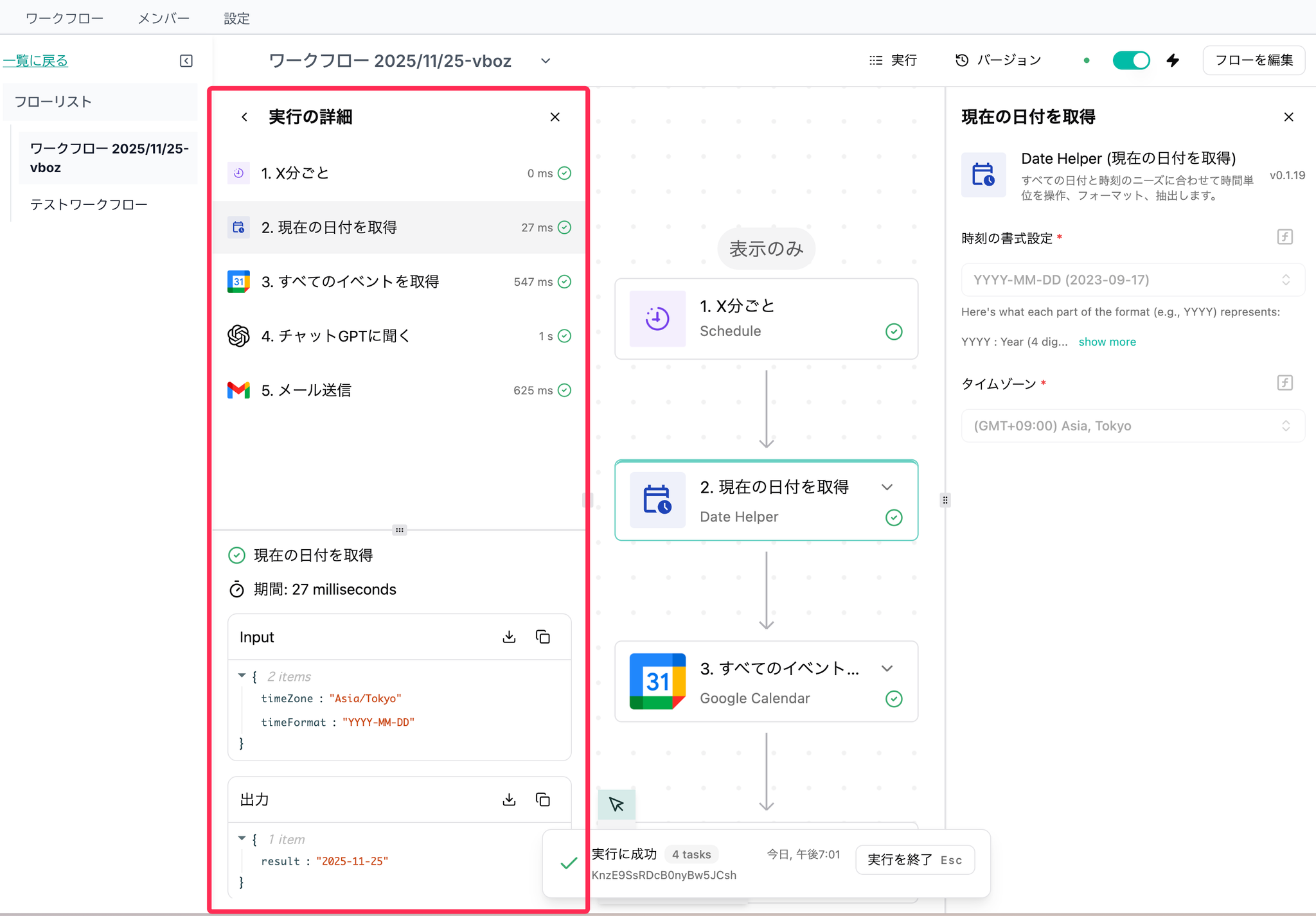Image resolution: width=1316 pixels, height=916 pixels.
Task: Download the 出力 output JSON
Action: coord(509,799)
